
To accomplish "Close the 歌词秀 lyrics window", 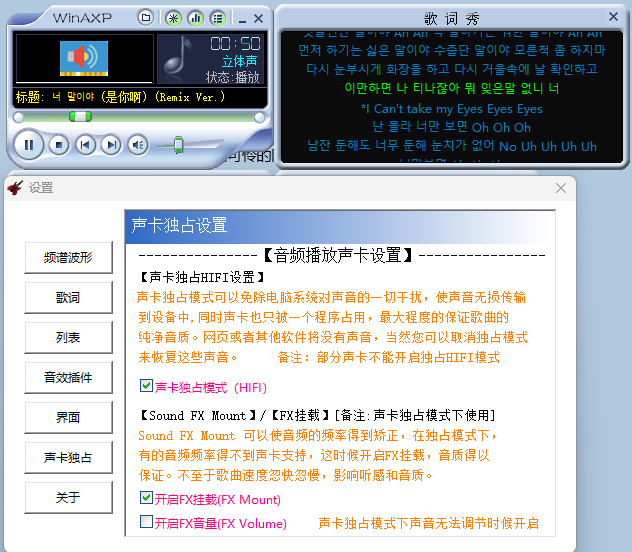I will (x=613, y=17).
